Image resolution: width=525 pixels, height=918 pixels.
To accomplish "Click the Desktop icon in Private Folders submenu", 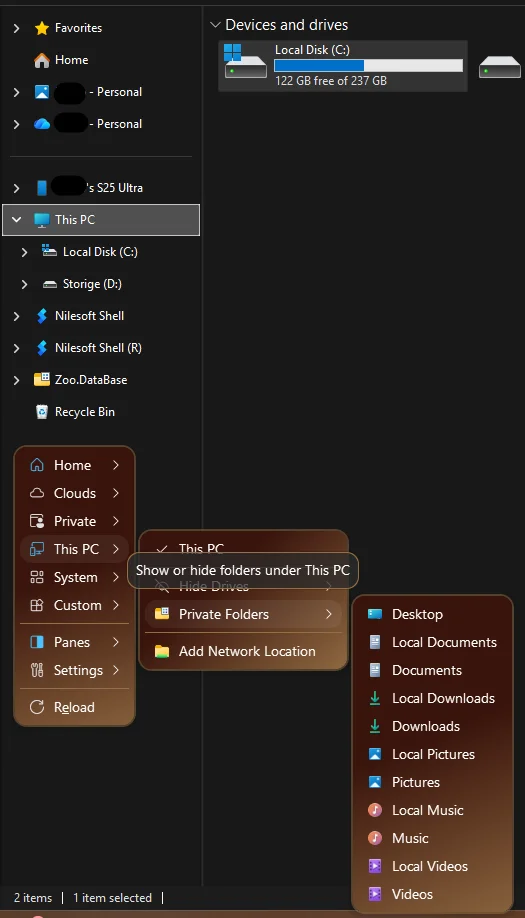I will click(375, 614).
